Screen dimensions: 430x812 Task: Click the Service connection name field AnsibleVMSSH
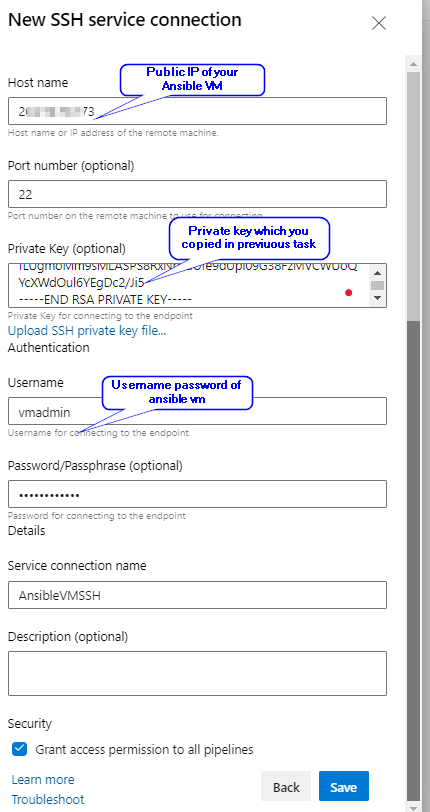click(x=197, y=595)
